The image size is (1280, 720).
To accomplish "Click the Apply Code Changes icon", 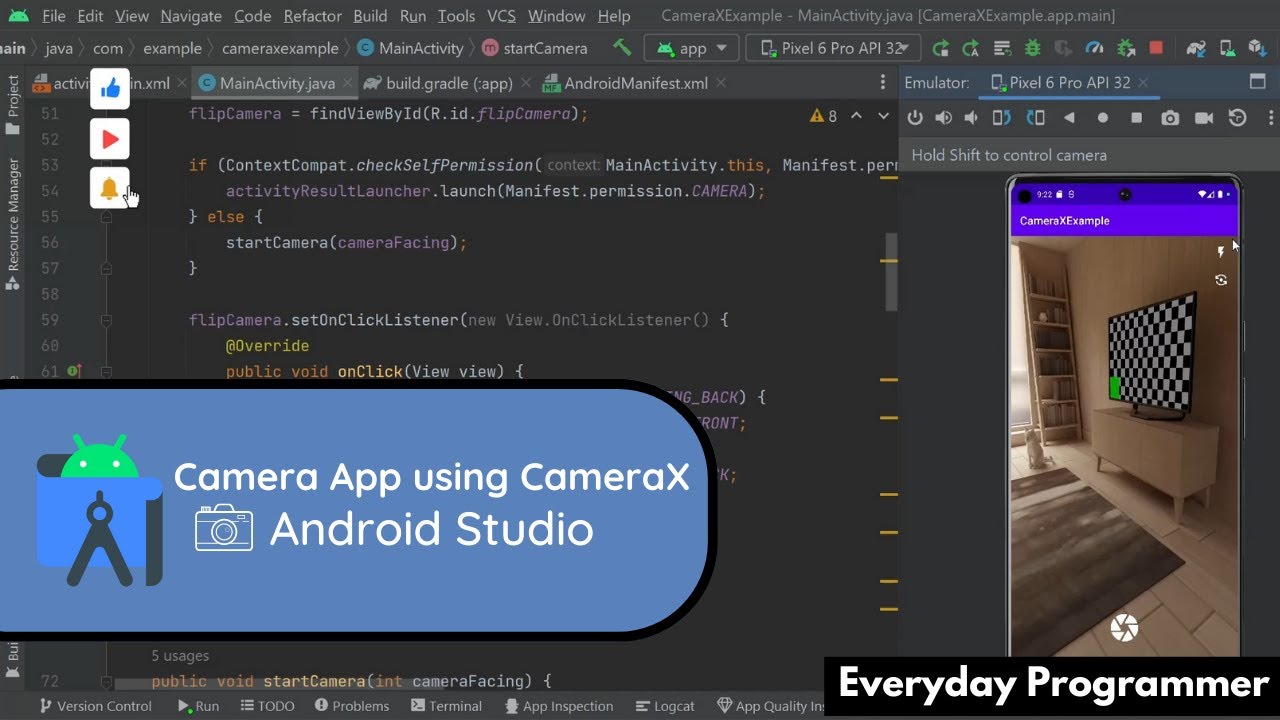I will [x=970, y=48].
